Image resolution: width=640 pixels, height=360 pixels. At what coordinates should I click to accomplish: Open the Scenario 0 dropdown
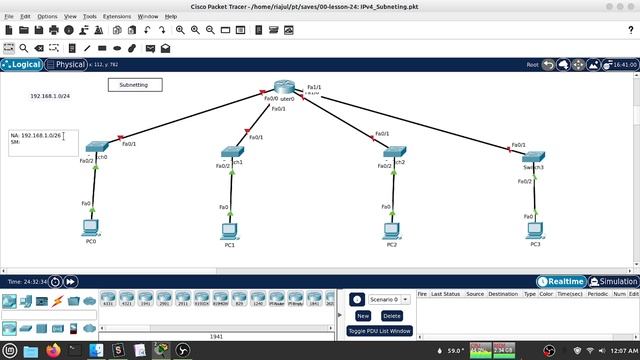pos(389,299)
